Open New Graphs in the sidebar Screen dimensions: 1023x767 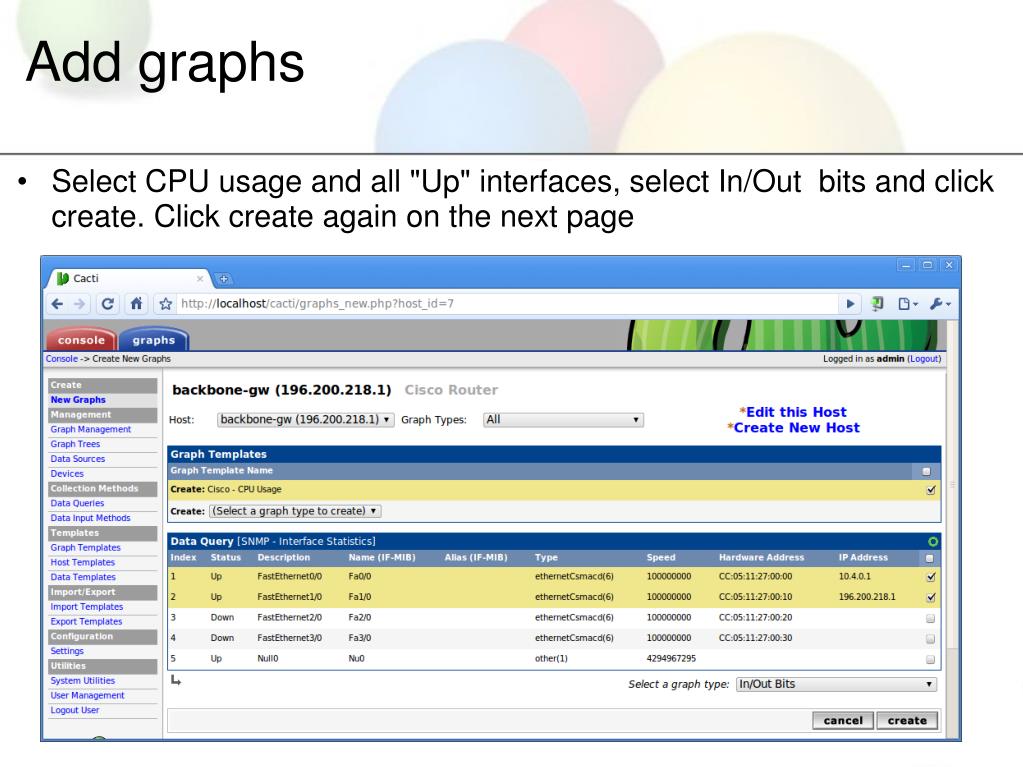[x=78, y=400]
